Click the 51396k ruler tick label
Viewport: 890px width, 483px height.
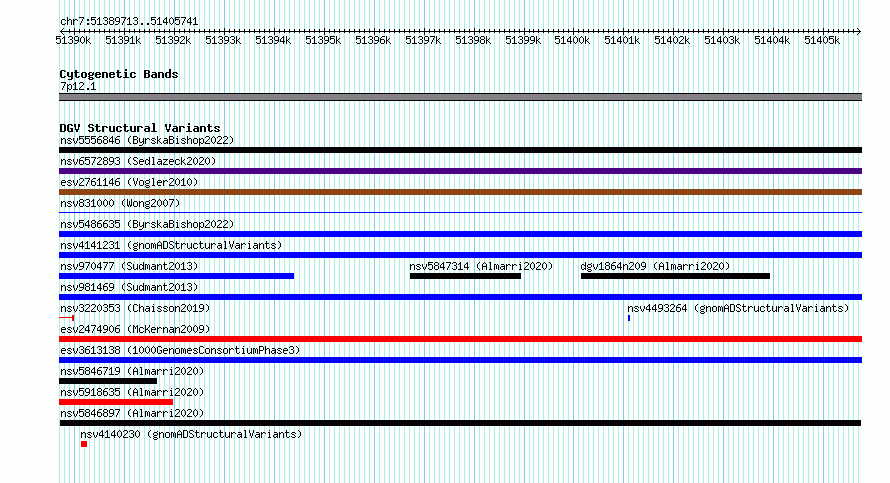click(373, 41)
